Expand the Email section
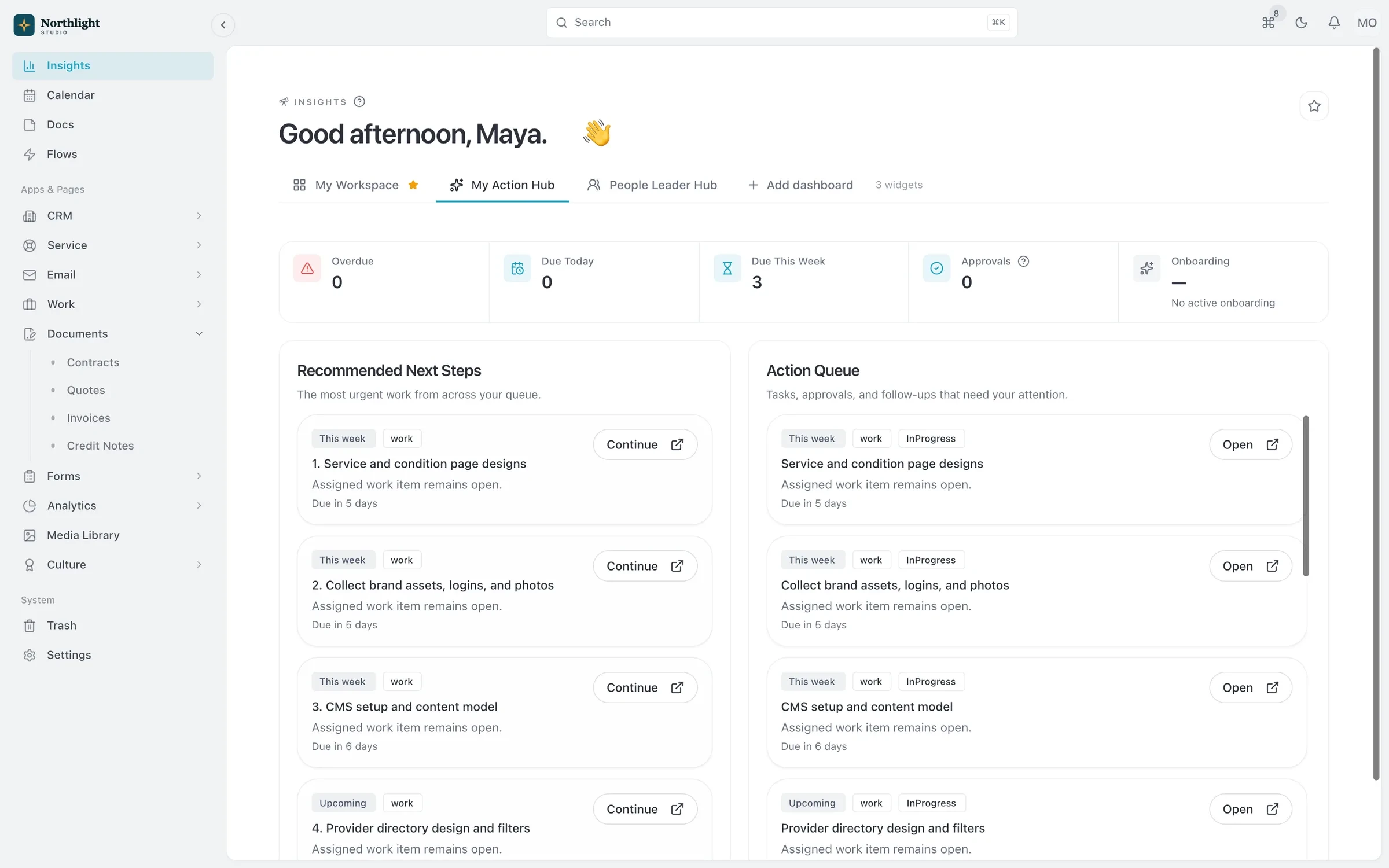1389x868 pixels. [113, 275]
